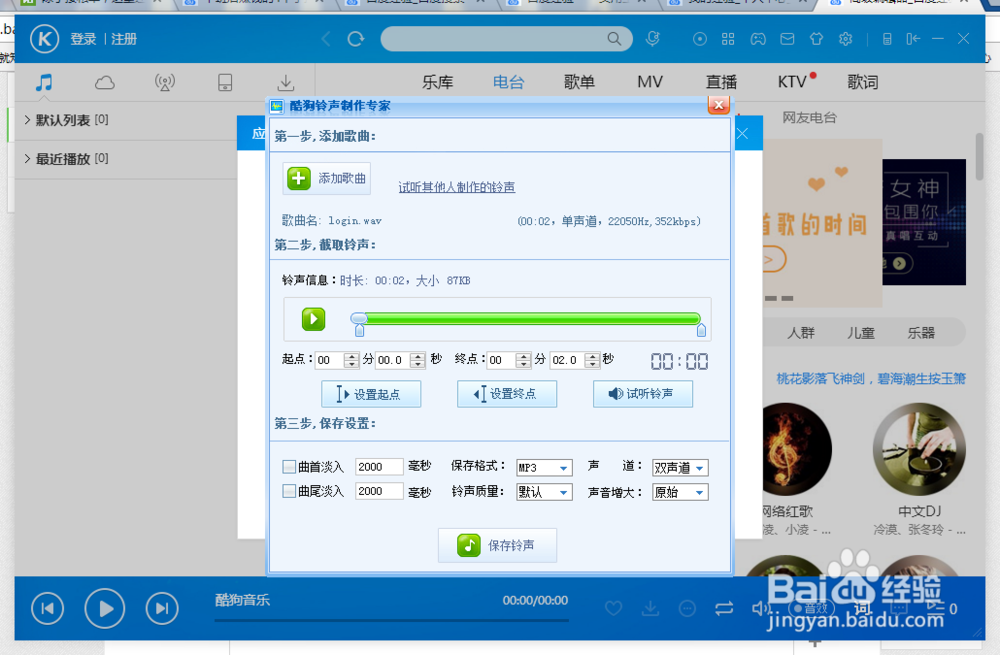Open the 电台 tab
1000x655 pixels.
508,82
